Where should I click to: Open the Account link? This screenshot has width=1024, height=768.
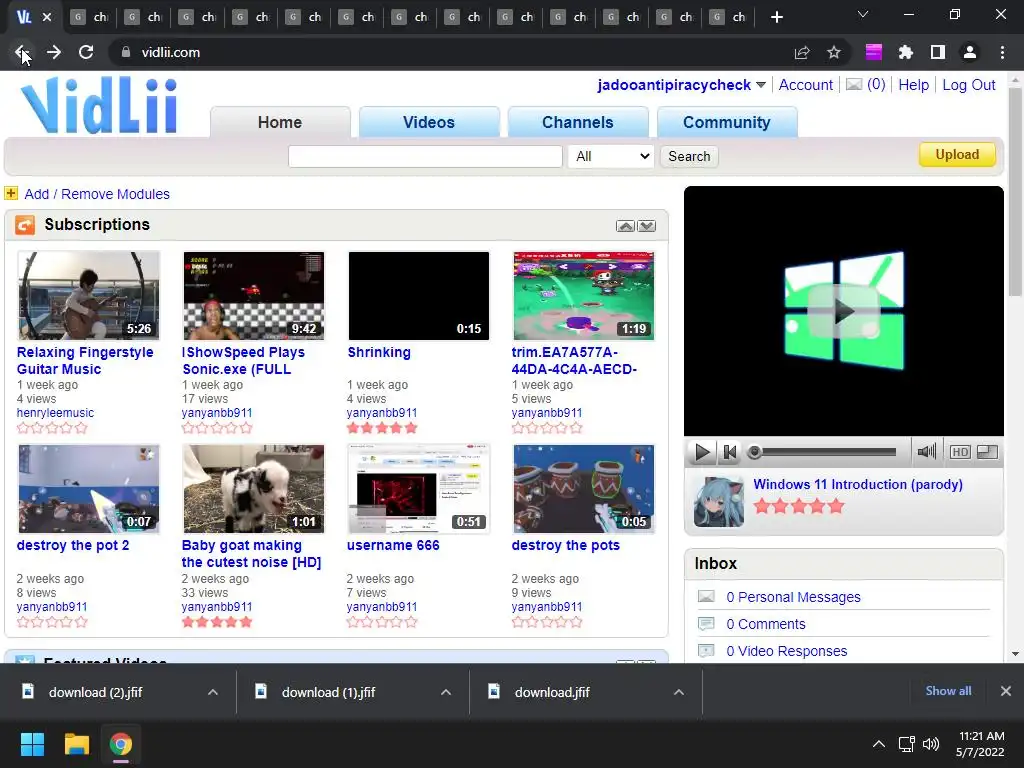(806, 85)
